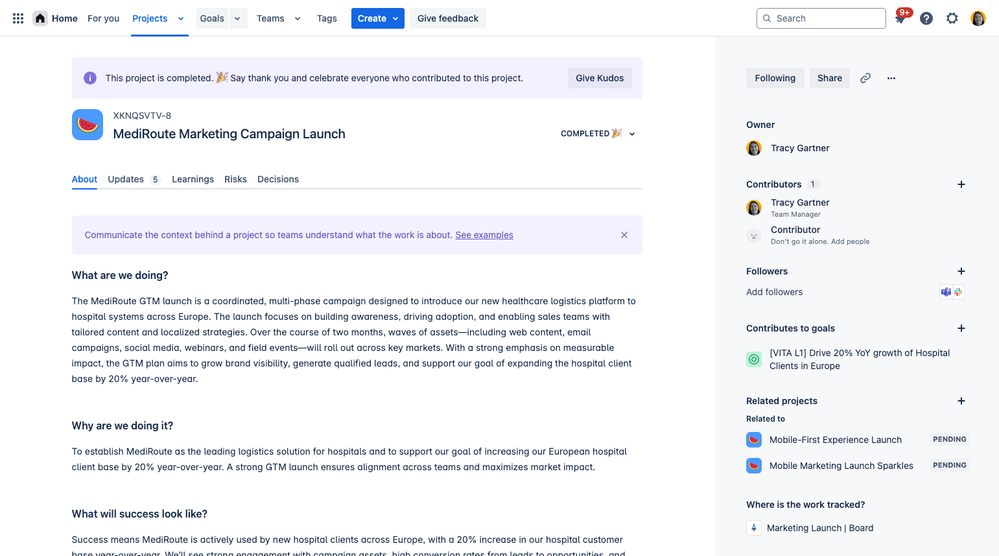Add followers with the plus icon

pos(961,271)
